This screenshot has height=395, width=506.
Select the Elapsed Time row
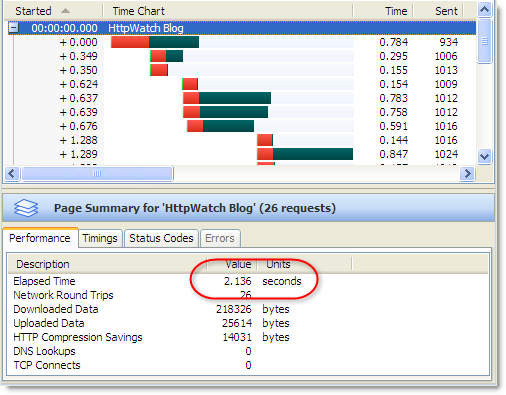pos(248,281)
